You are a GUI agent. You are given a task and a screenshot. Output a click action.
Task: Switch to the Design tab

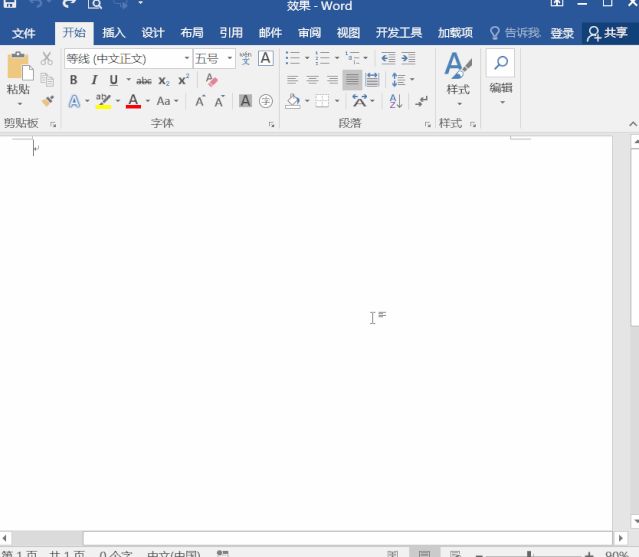pyautogui.click(x=153, y=33)
